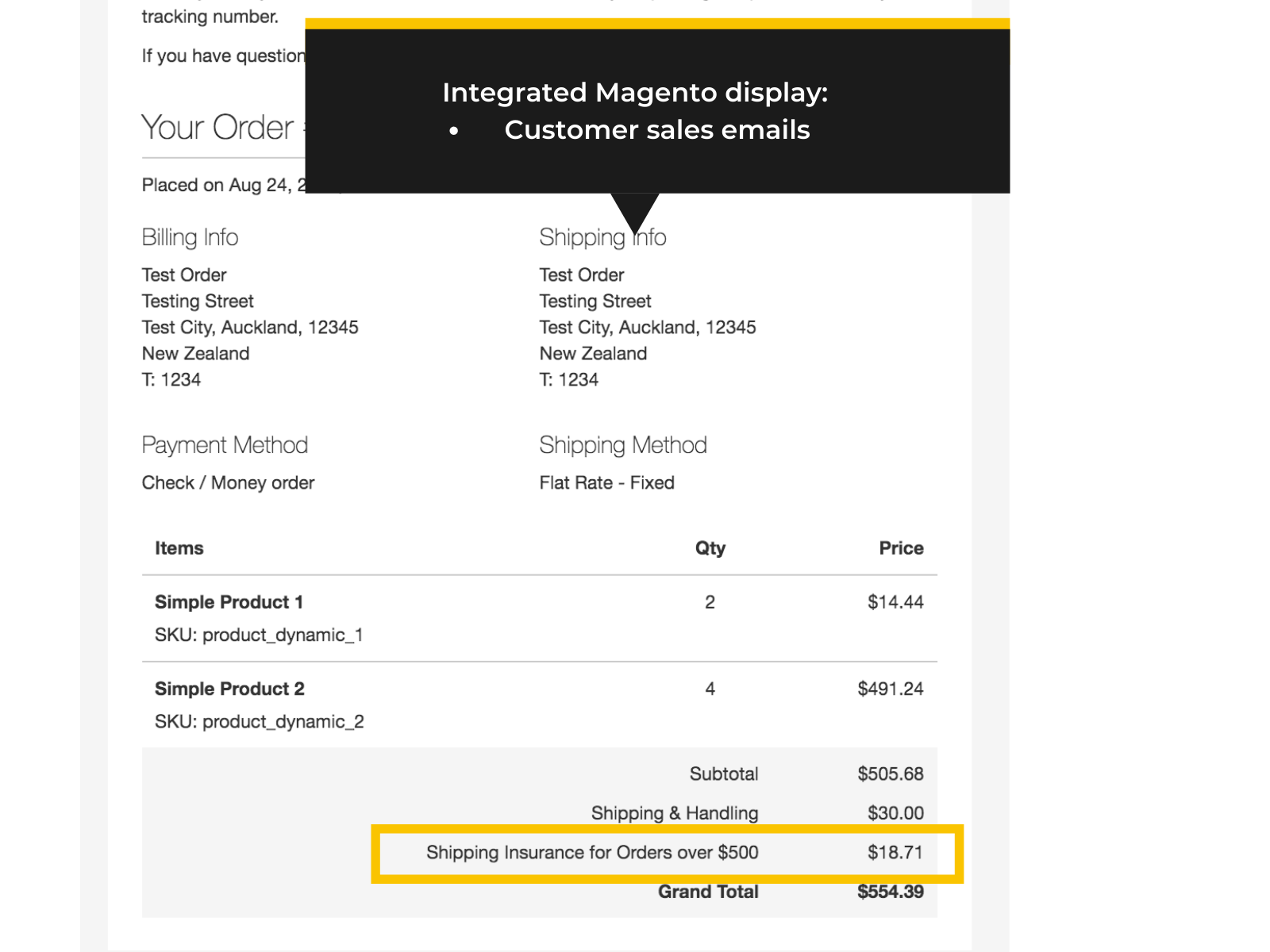
Task: Click 'Flat Rate - Fixed' shipping text
Action: [606, 483]
